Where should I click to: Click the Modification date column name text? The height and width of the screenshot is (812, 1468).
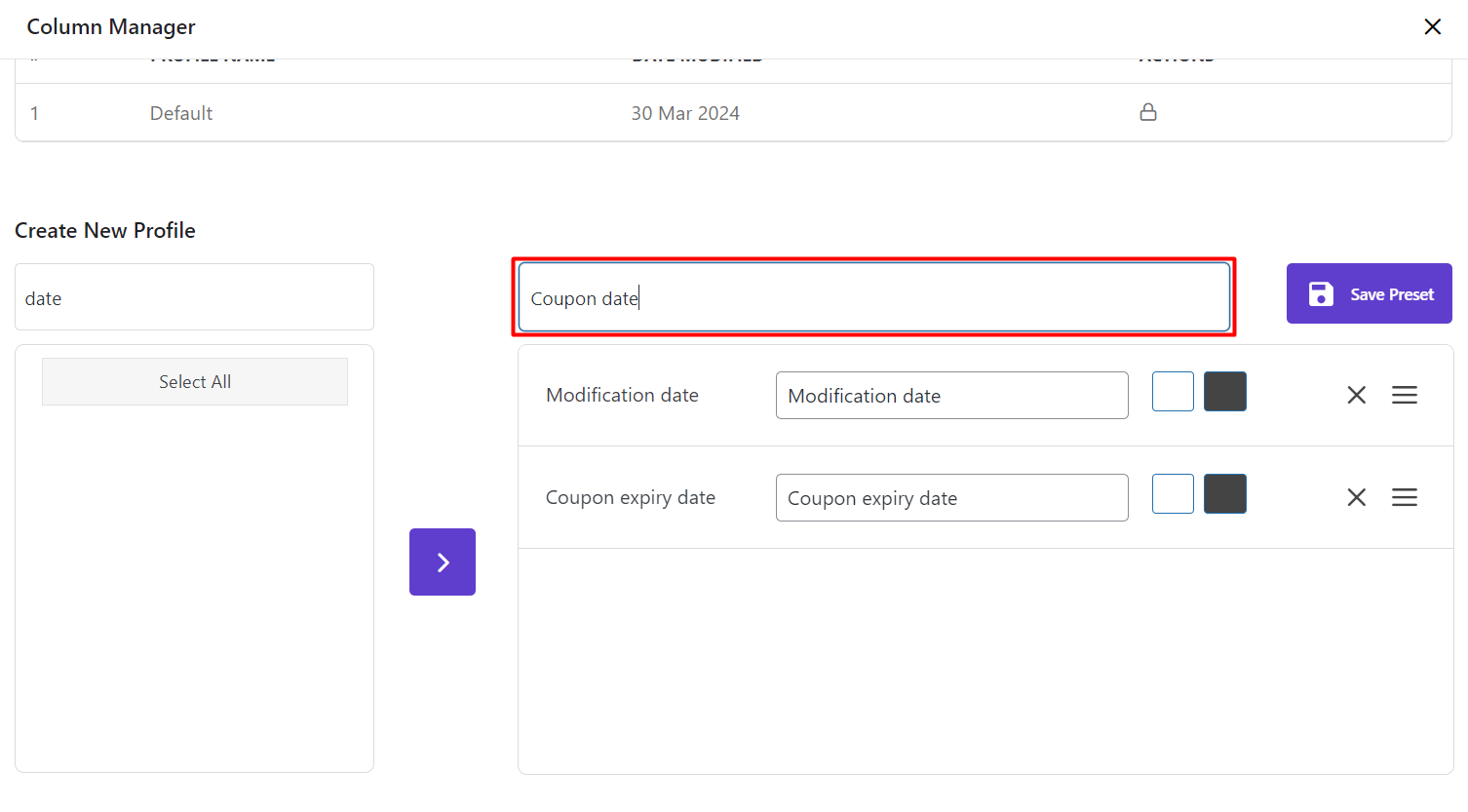pyautogui.click(x=622, y=395)
